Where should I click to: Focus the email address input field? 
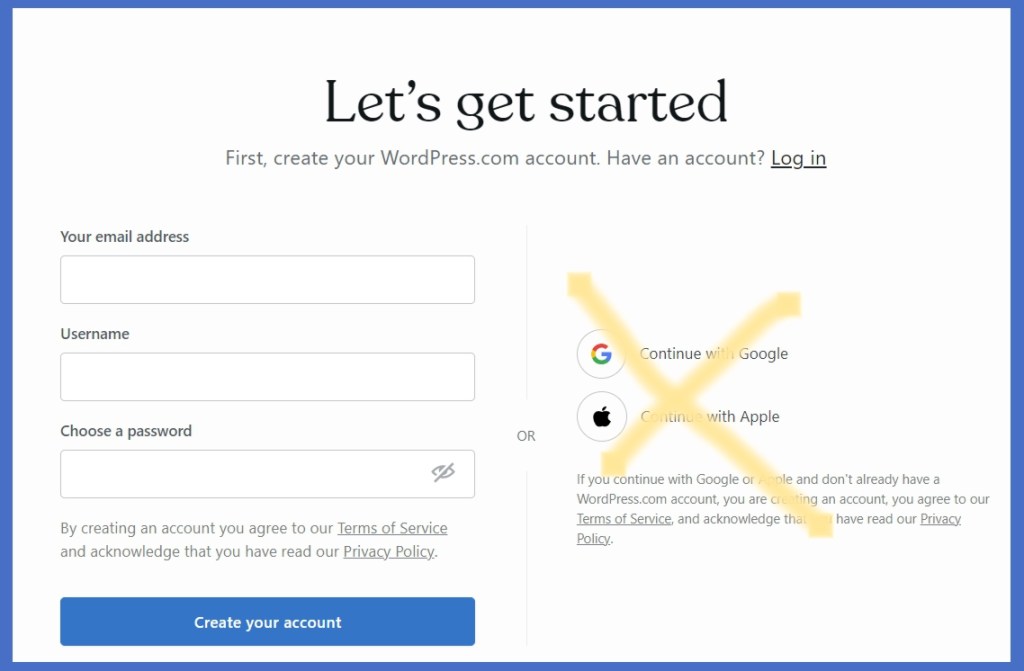[x=267, y=280]
